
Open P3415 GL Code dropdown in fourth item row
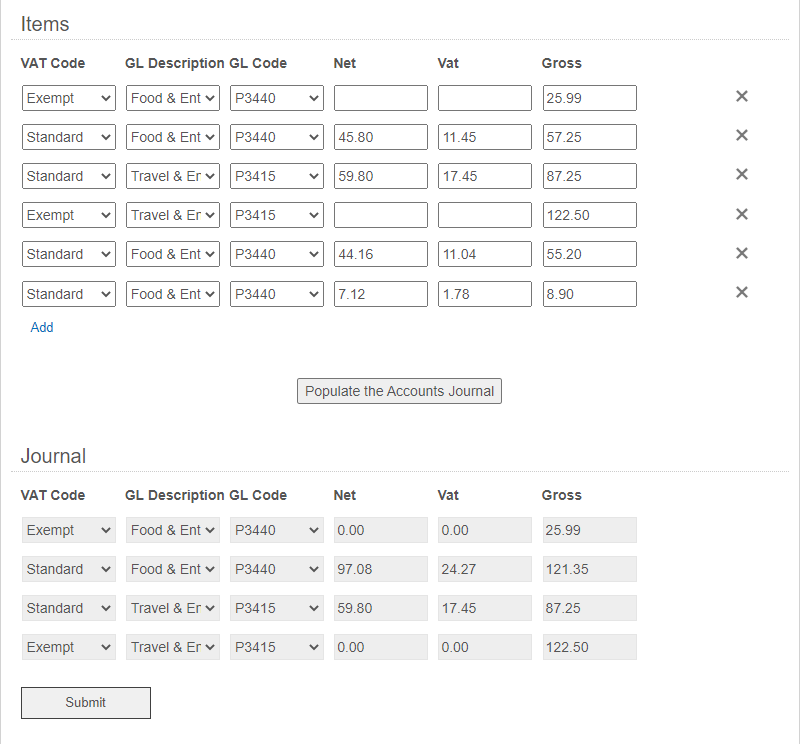[277, 215]
